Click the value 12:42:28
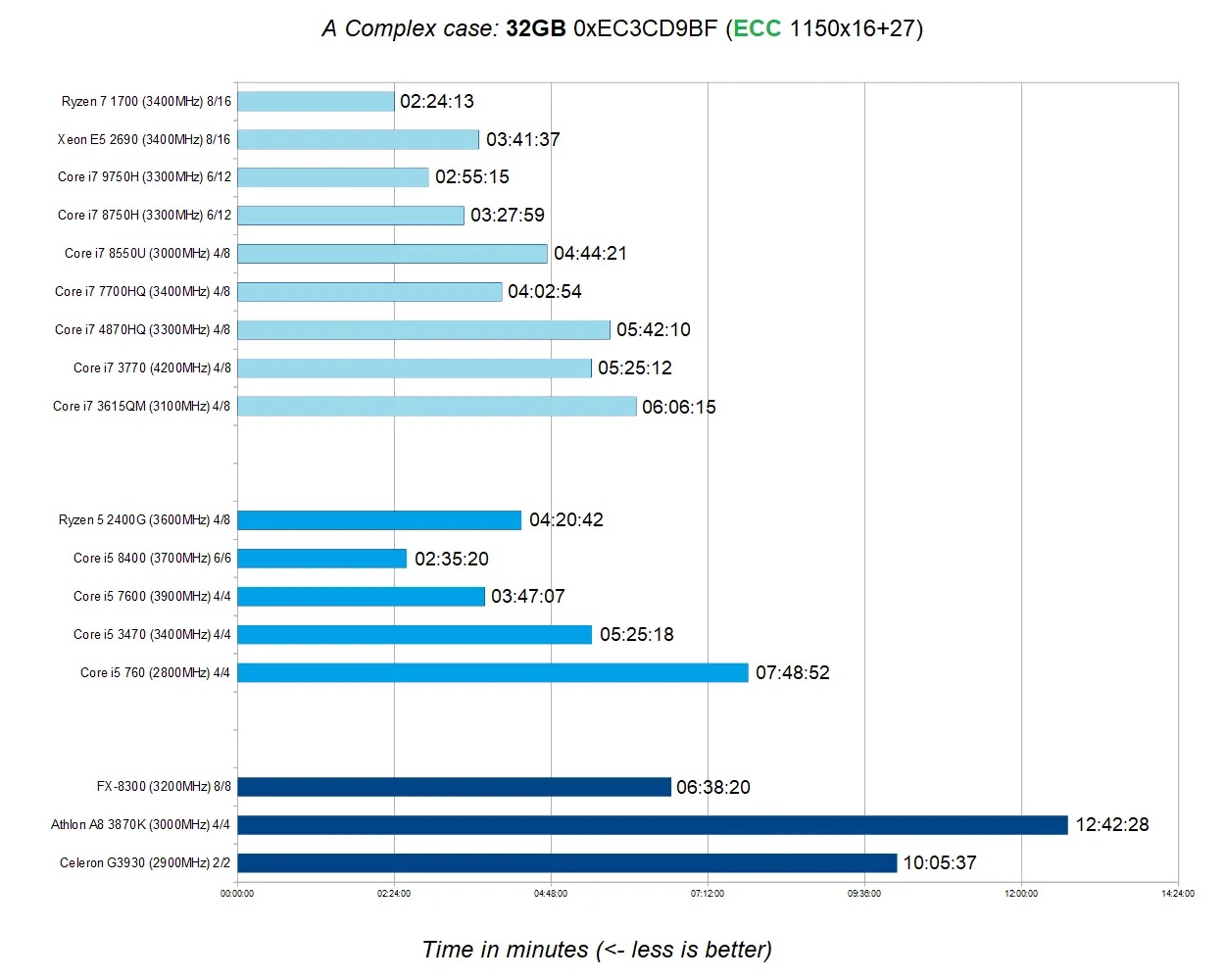This screenshot has height=980, width=1225. tap(1112, 825)
